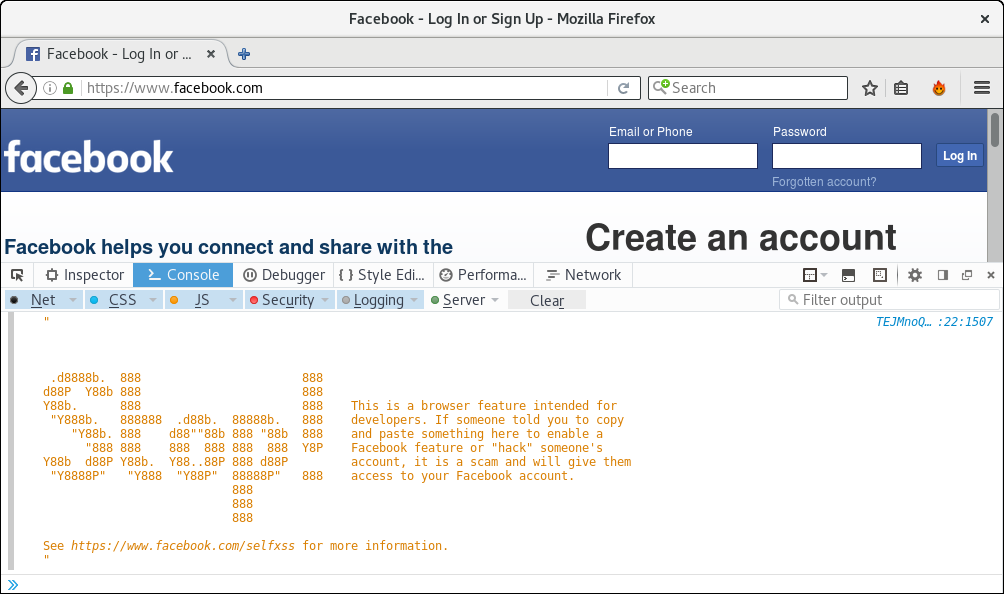This screenshot has width=1004, height=594.
Task: Expand the JS filter dropdown arrow
Action: [232, 300]
